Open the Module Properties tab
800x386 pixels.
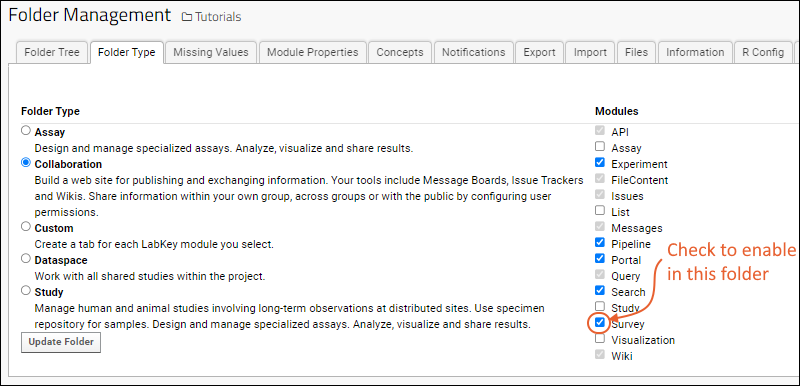313,53
